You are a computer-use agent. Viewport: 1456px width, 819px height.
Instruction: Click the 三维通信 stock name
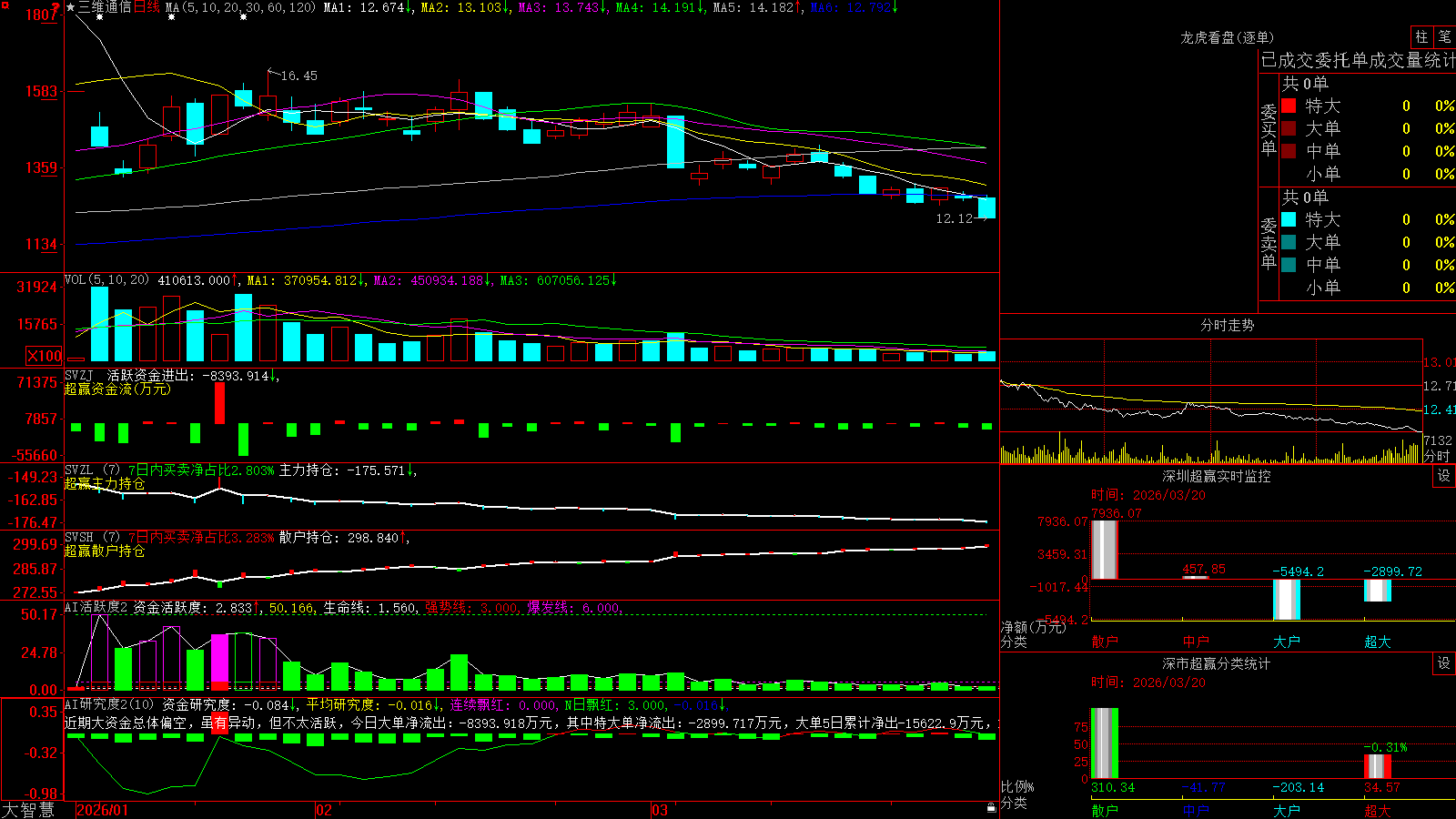[105, 7]
